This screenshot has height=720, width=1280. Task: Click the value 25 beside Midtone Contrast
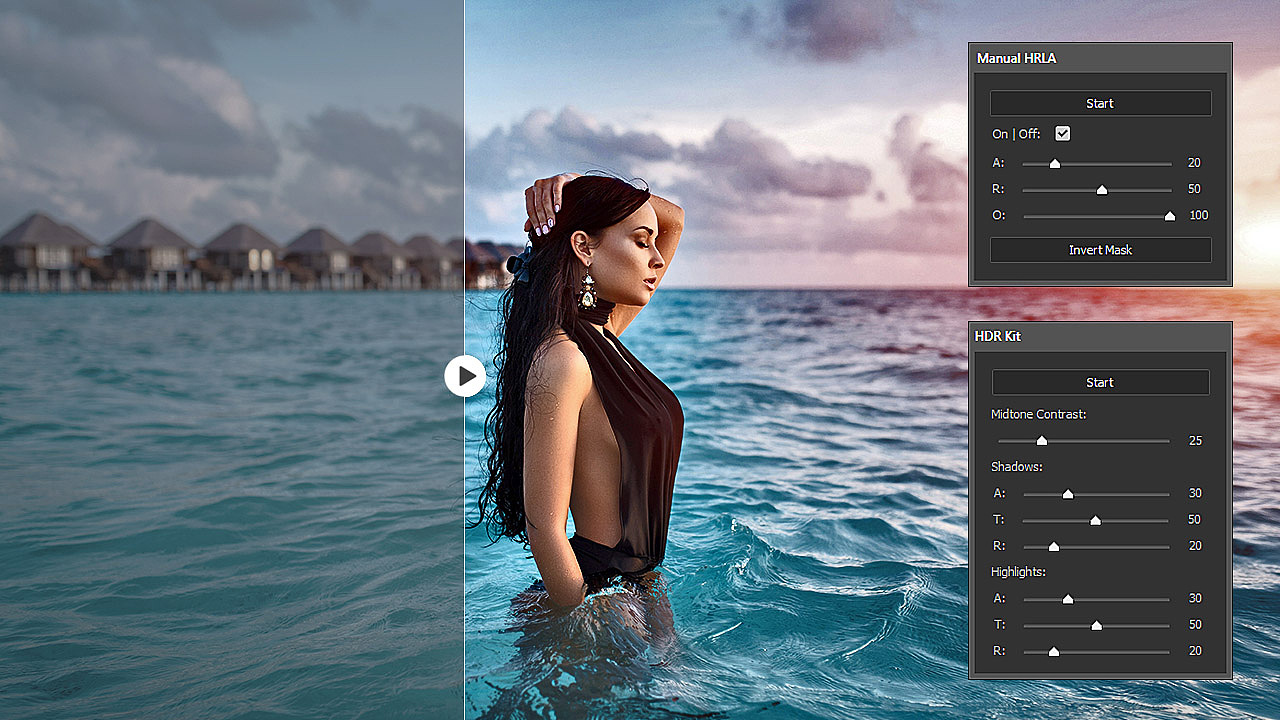(1195, 440)
